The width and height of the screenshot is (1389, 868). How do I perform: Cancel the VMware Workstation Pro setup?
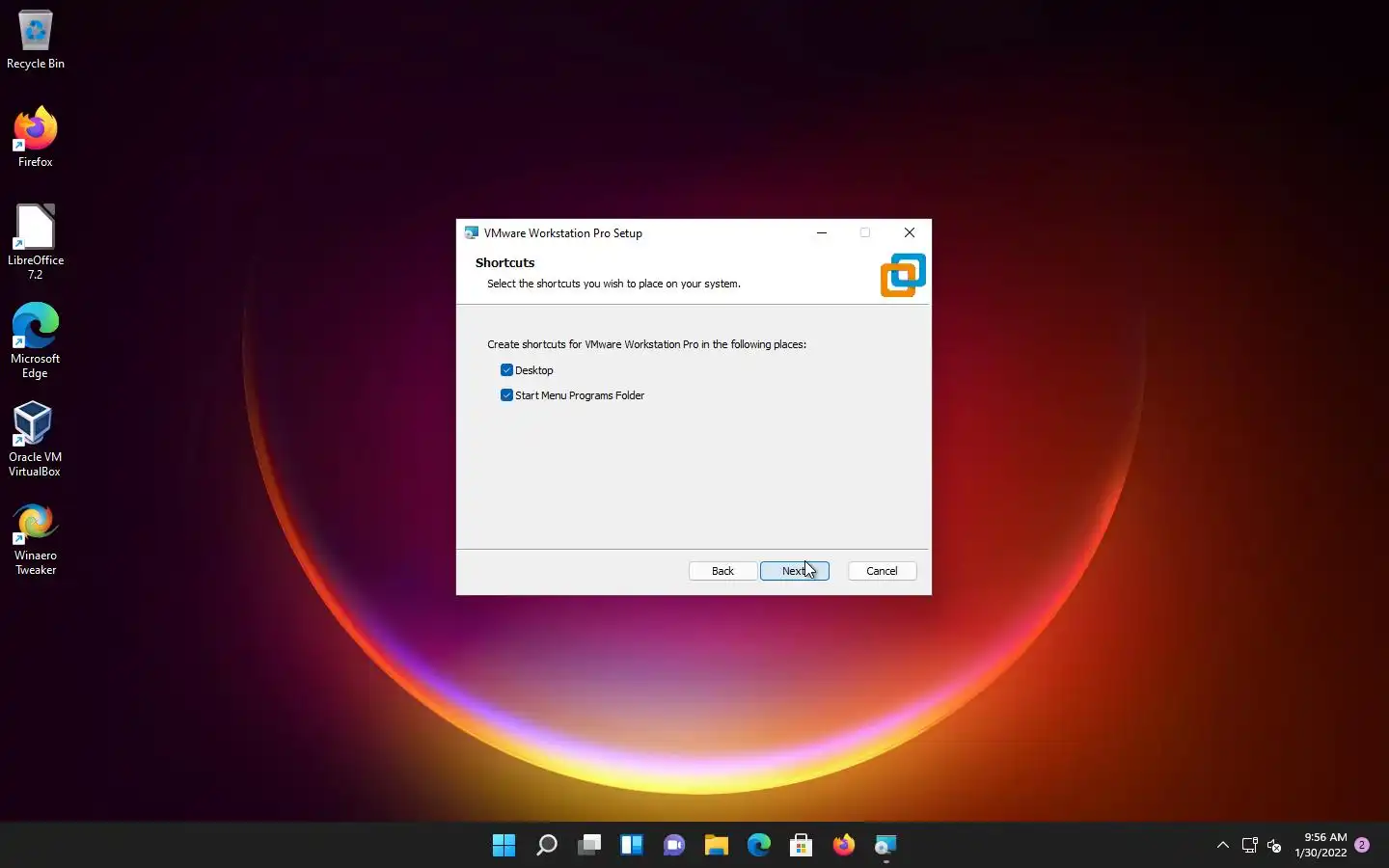click(x=882, y=571)
